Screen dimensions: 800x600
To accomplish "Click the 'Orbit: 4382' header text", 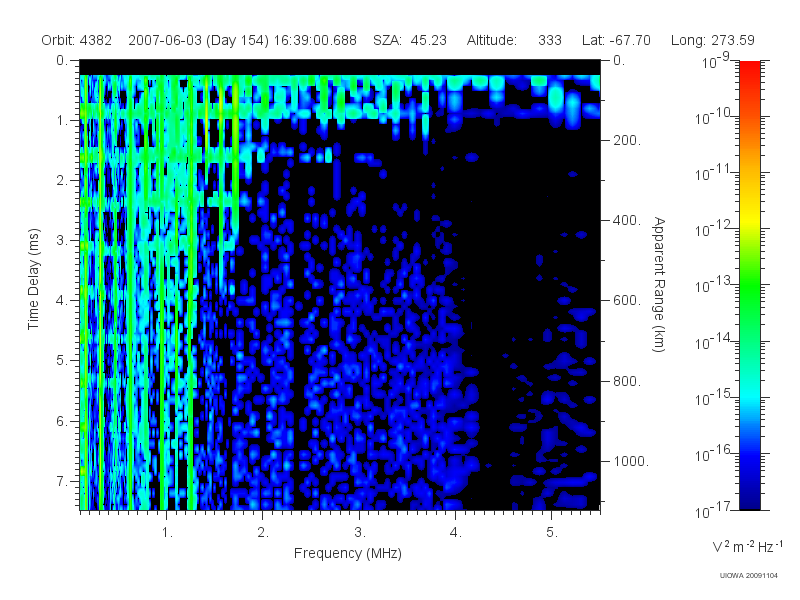I will pos(77,40).
